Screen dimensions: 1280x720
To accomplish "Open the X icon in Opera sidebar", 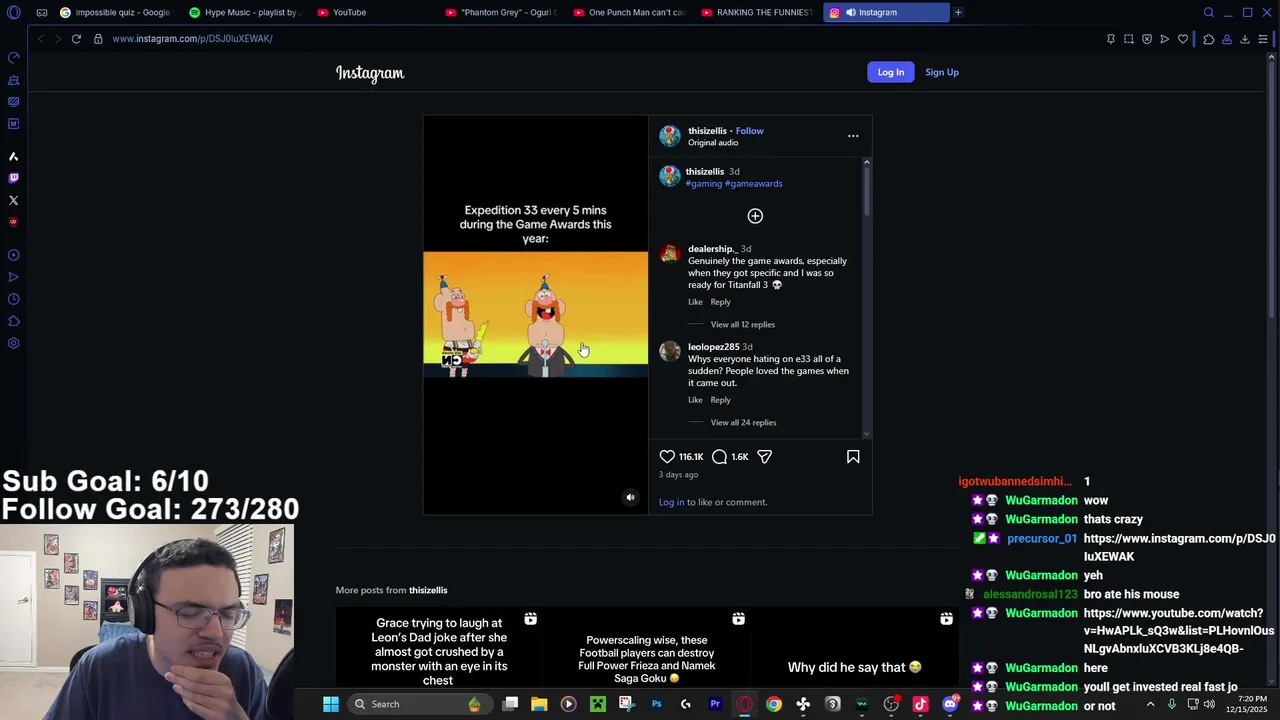I will click(14, 200).
